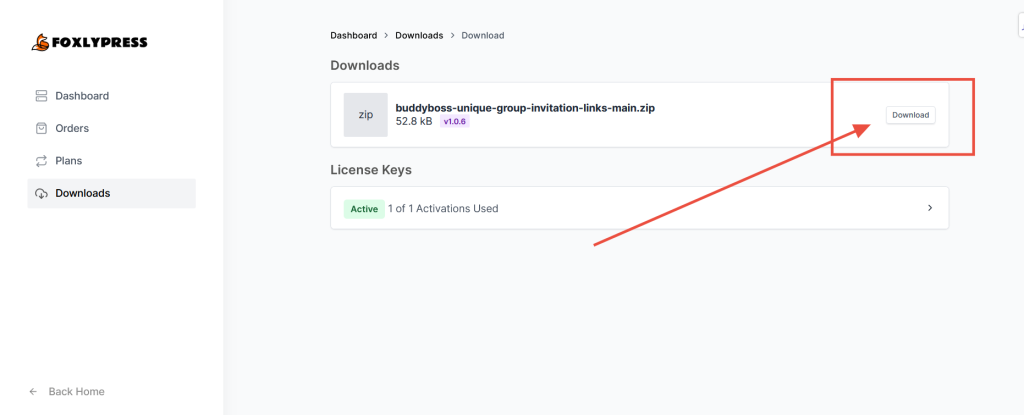Image resolution: width=1024 pixels, height=415 pixels.
Task: Click the current Download breadcrumb item
Action: coord(482,35)
